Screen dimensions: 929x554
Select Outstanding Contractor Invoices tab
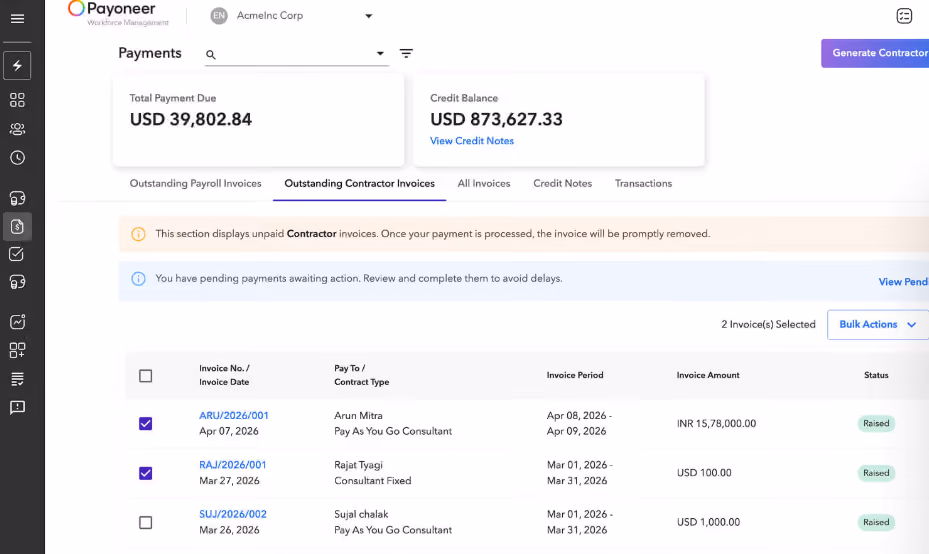pos(359,184)
